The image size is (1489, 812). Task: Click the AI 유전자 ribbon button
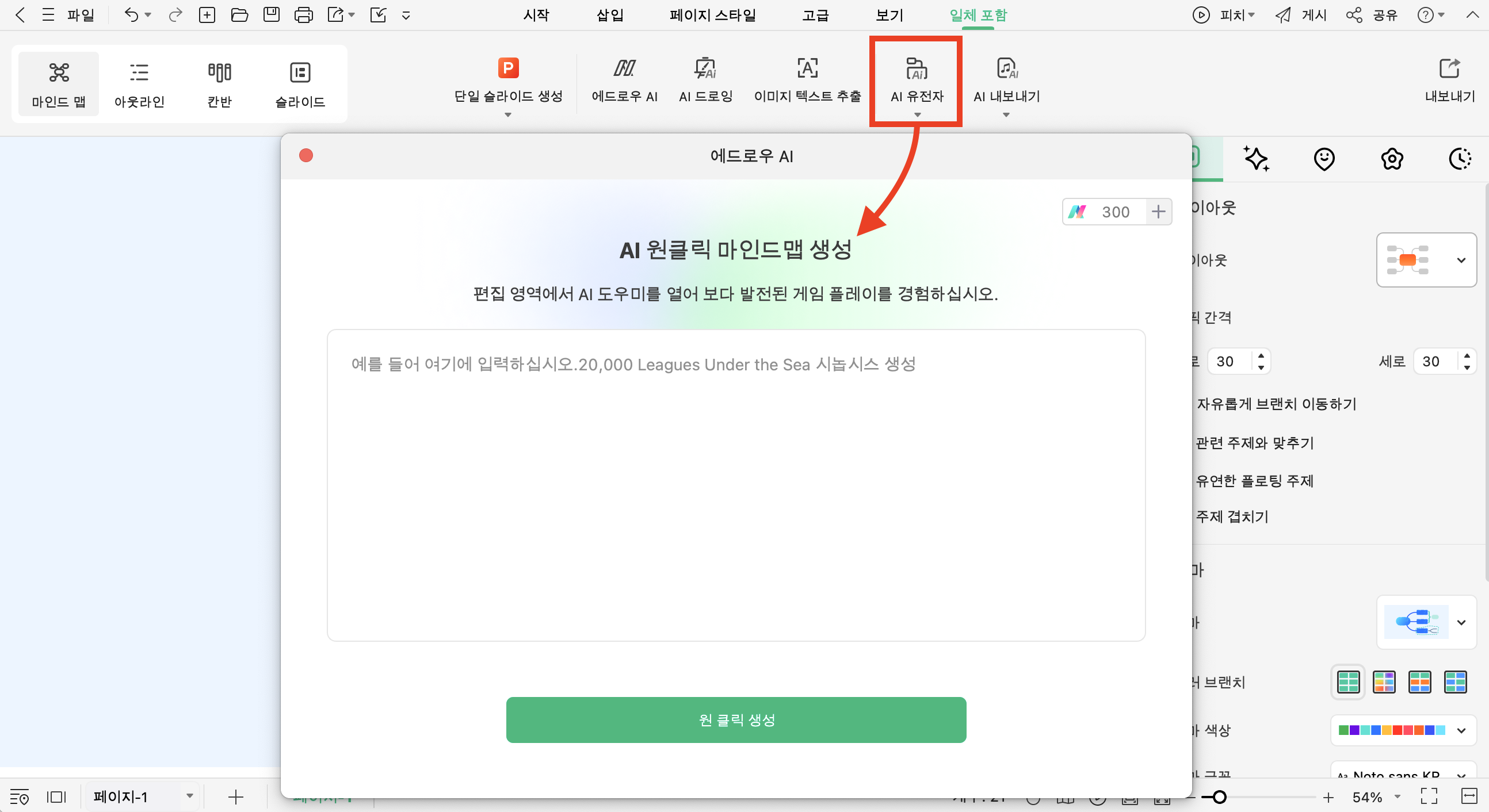coord(917,81)
